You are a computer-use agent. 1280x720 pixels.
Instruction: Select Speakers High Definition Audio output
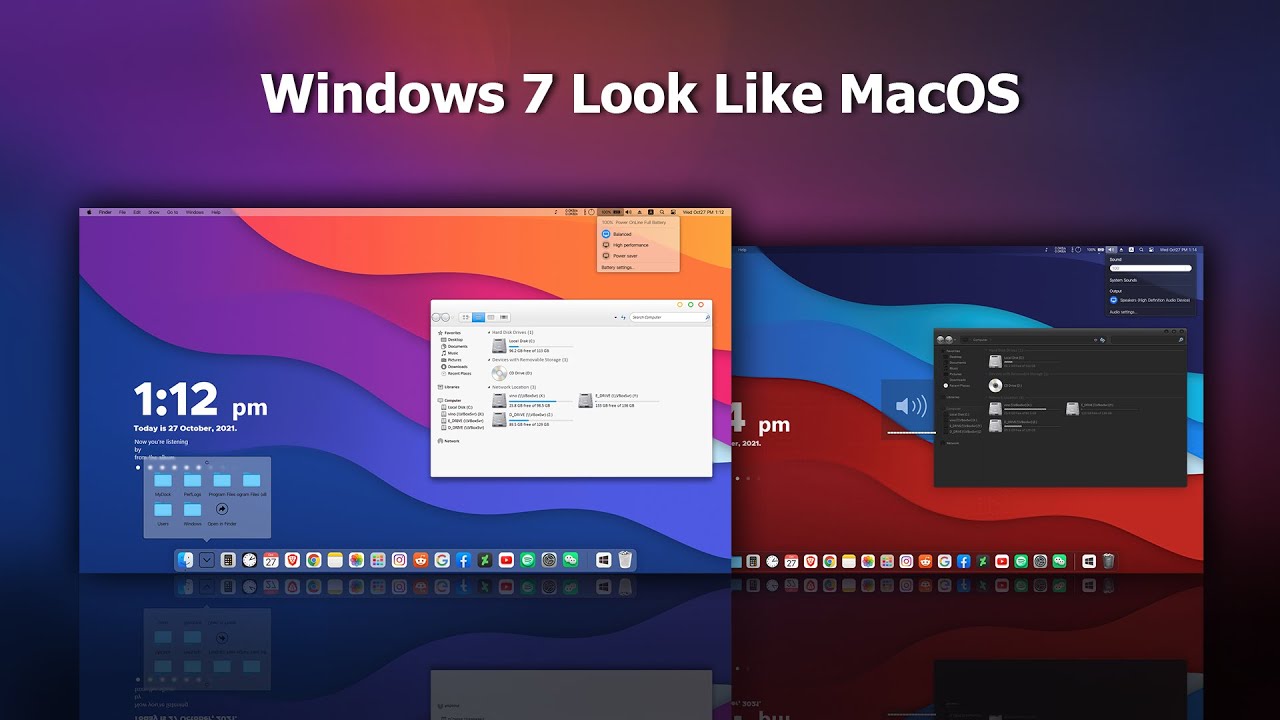1150,300
